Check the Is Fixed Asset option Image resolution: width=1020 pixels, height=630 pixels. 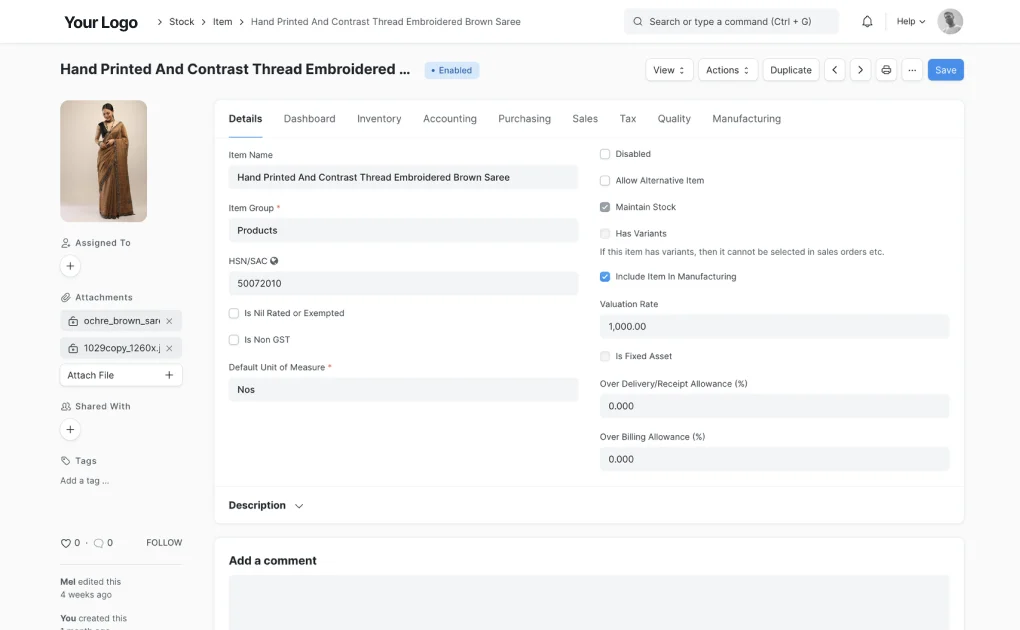pyautogui.click(x=604, y=356)
